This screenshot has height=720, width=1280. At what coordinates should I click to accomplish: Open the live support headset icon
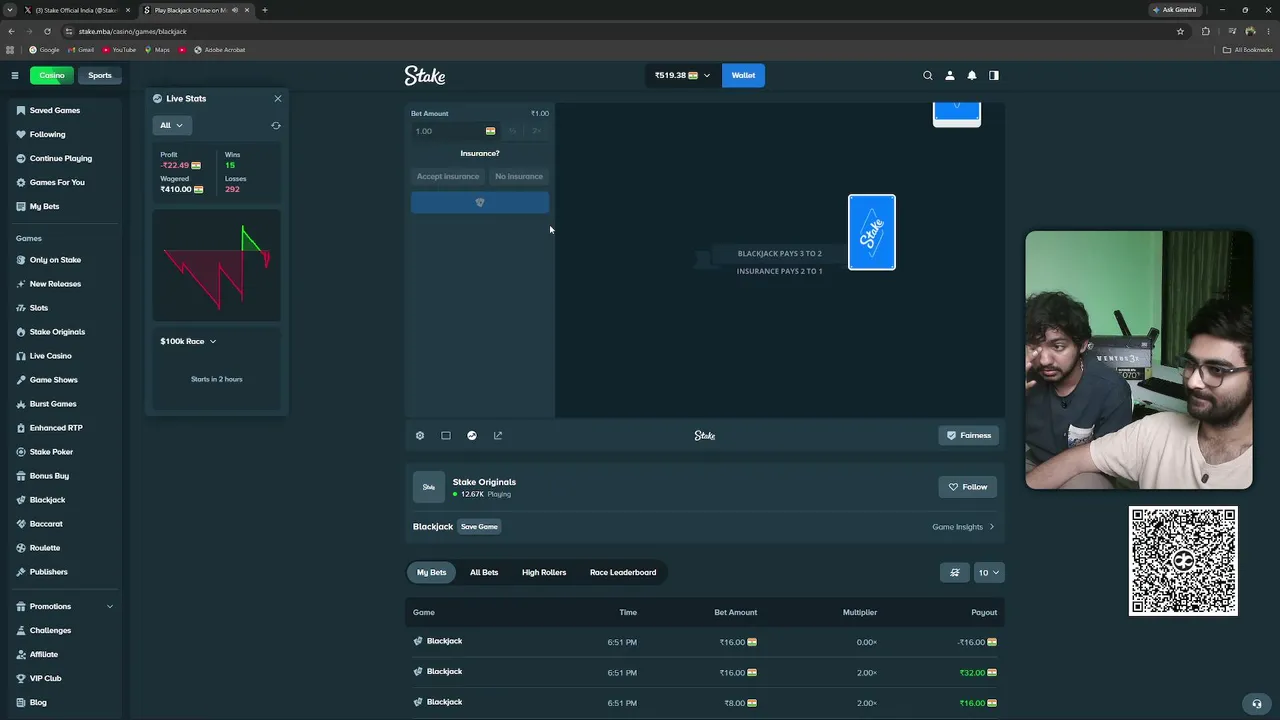[1257, 703]
